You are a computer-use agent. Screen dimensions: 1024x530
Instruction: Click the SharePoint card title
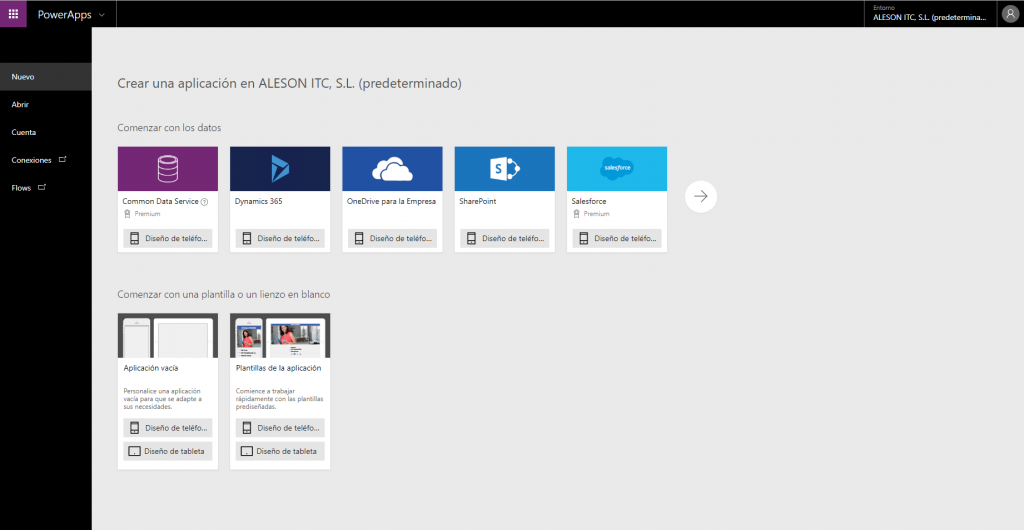[478, 202]
